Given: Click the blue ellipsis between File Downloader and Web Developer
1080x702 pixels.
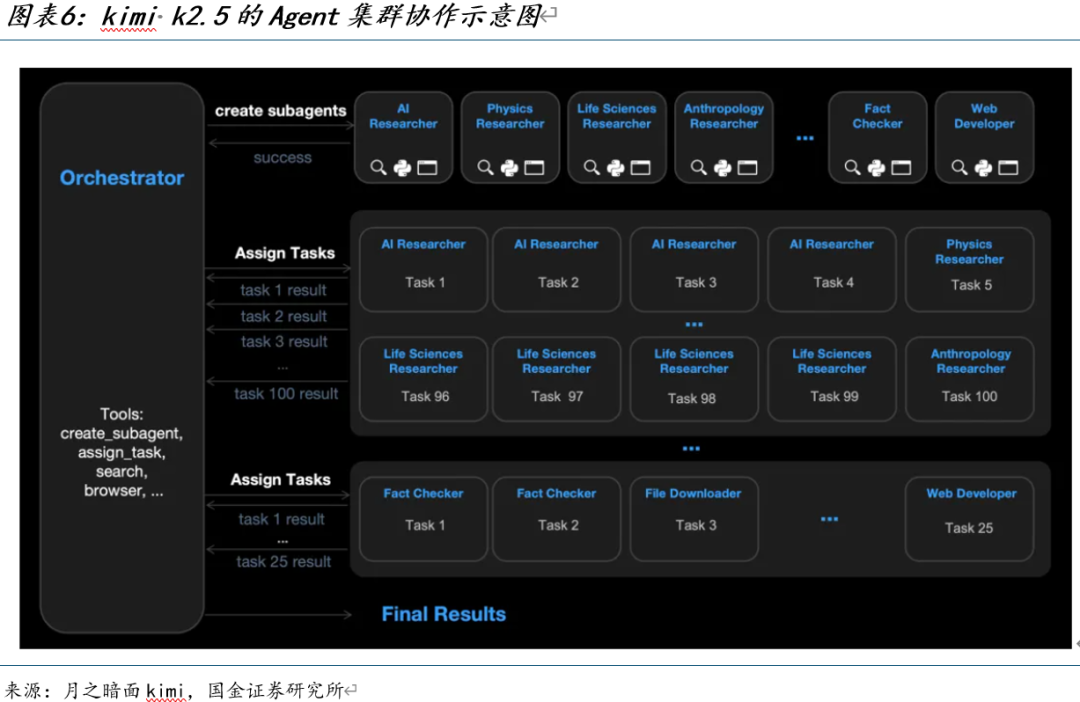Looking at the screenshot, I should [x=829, y=519].
